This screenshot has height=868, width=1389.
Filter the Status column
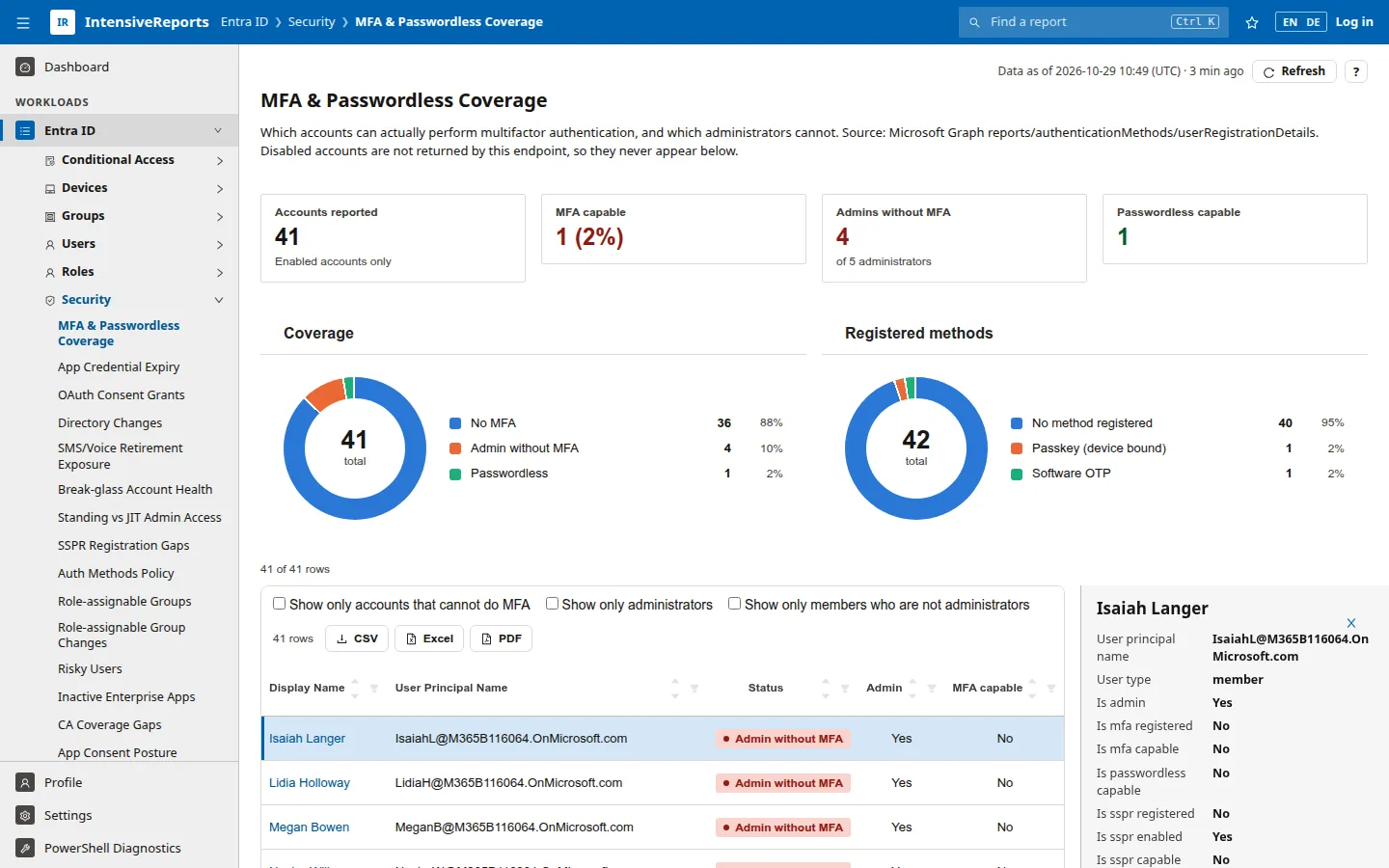tap(845, 689)
